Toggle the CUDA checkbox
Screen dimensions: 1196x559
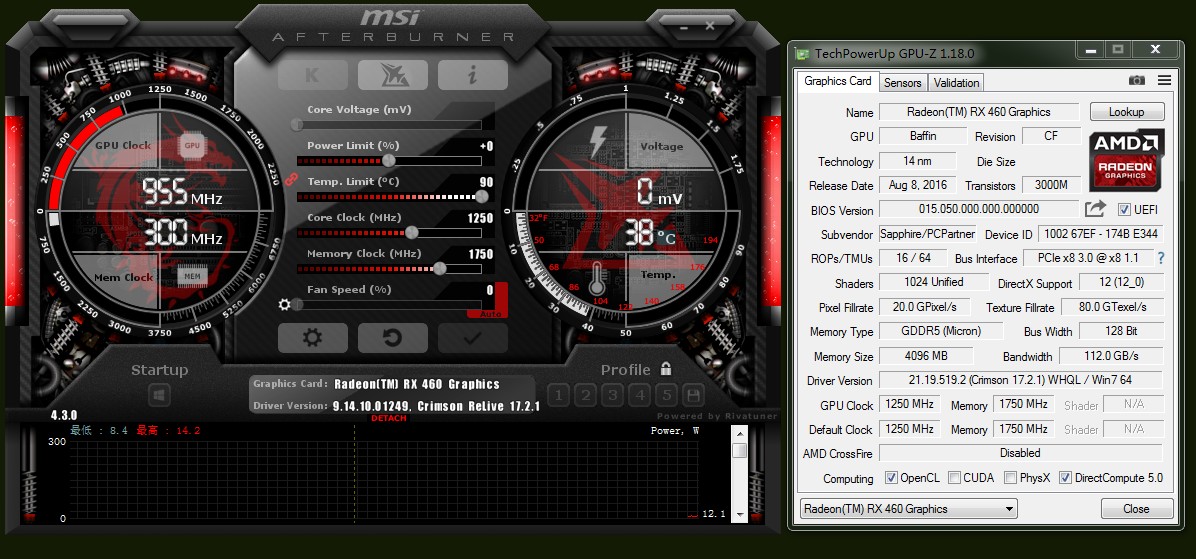click(954, 477)
